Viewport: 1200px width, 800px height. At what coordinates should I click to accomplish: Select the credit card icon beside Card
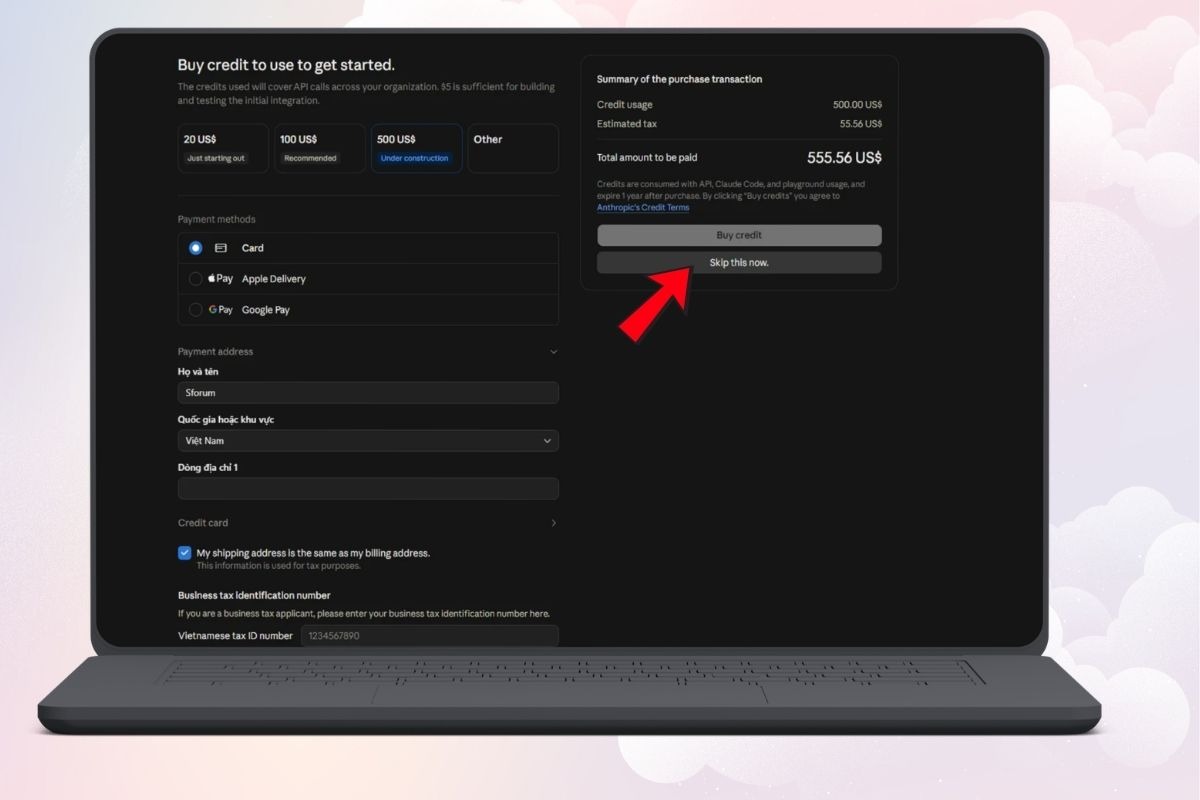point(221,248)
